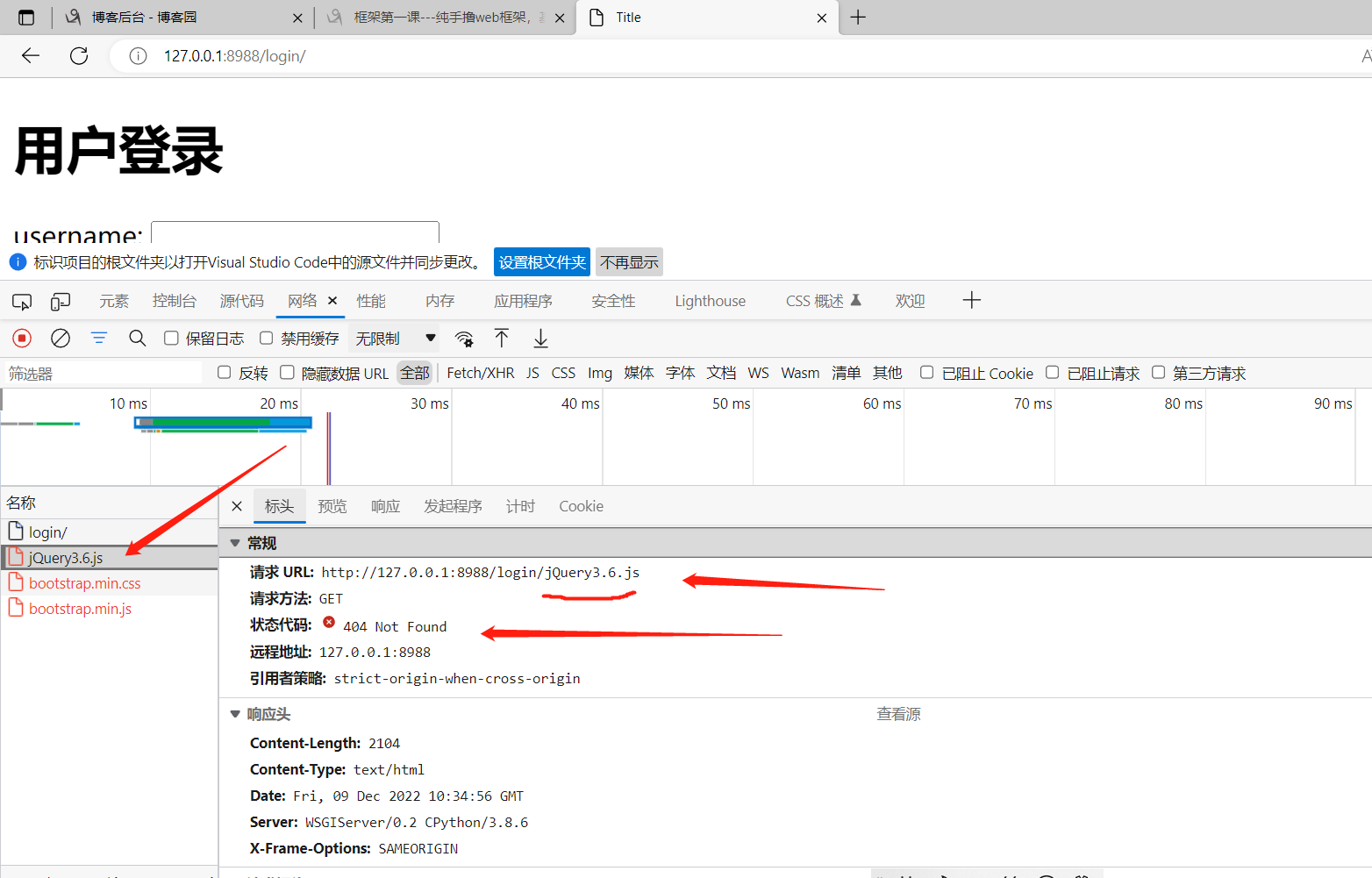
Task: Clear the network log
Action: 61,339
